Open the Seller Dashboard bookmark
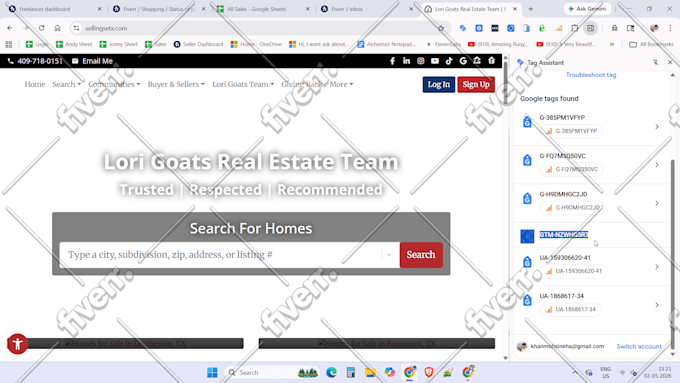 point(198,44)
